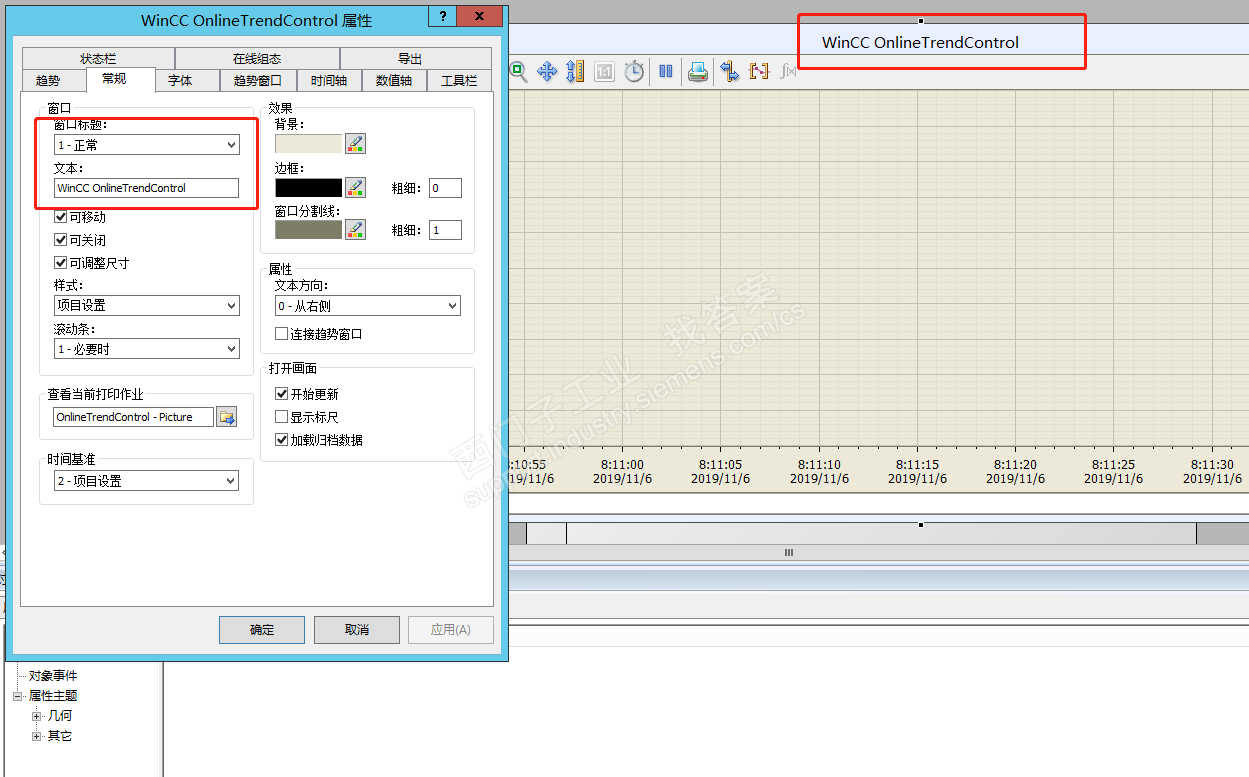Click the 取消 button
Screen dimensions: 1249x777
pos(357,629)
